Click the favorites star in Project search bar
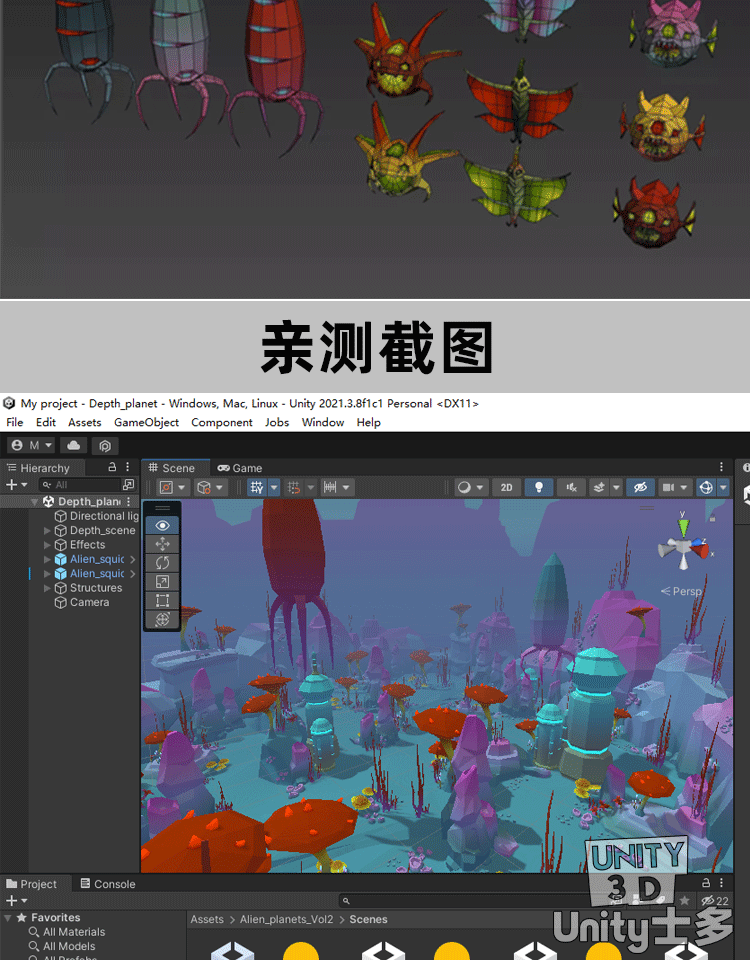 684,901
